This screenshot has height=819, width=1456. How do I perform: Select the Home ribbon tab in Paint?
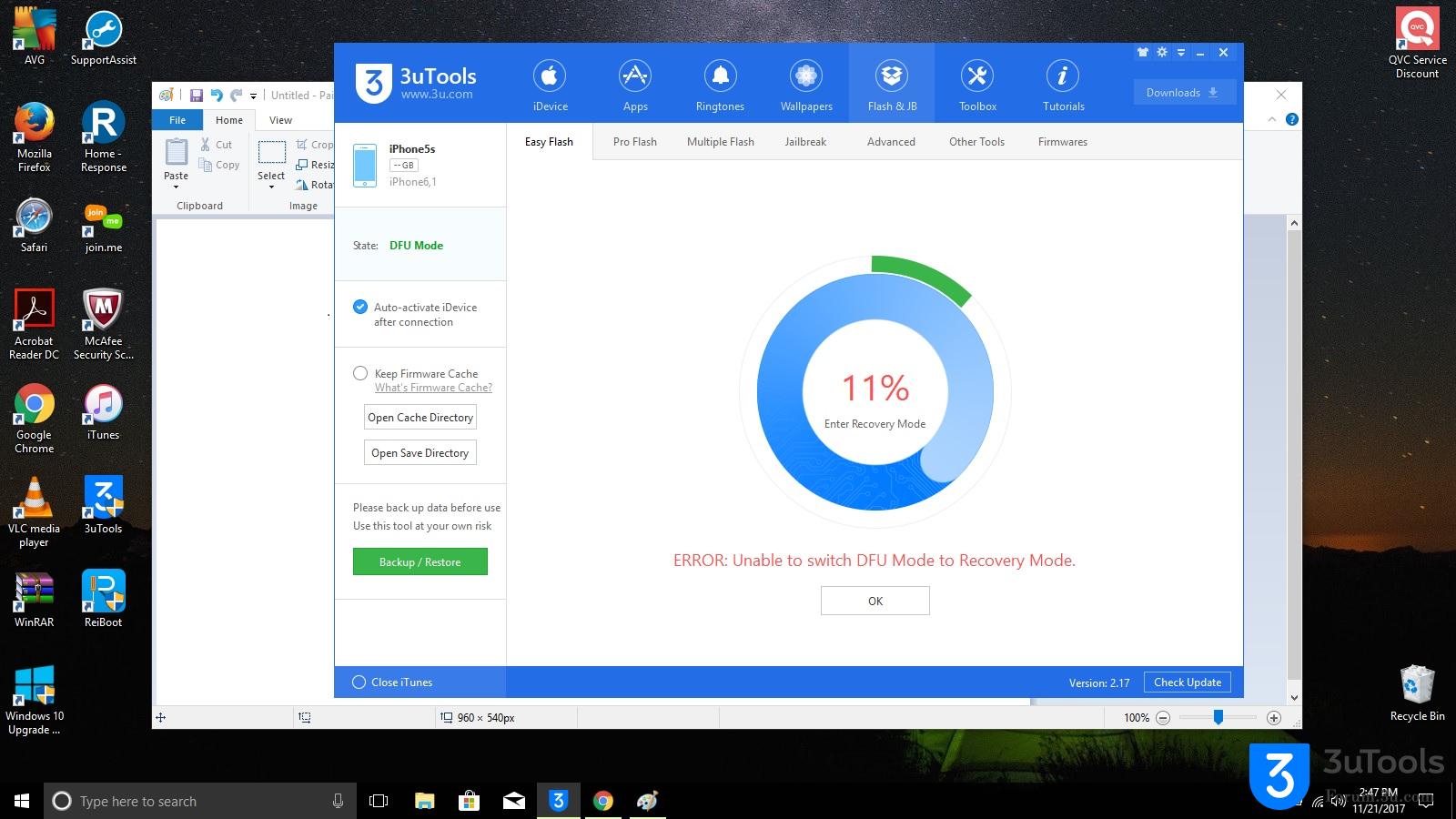coord(229,120)
